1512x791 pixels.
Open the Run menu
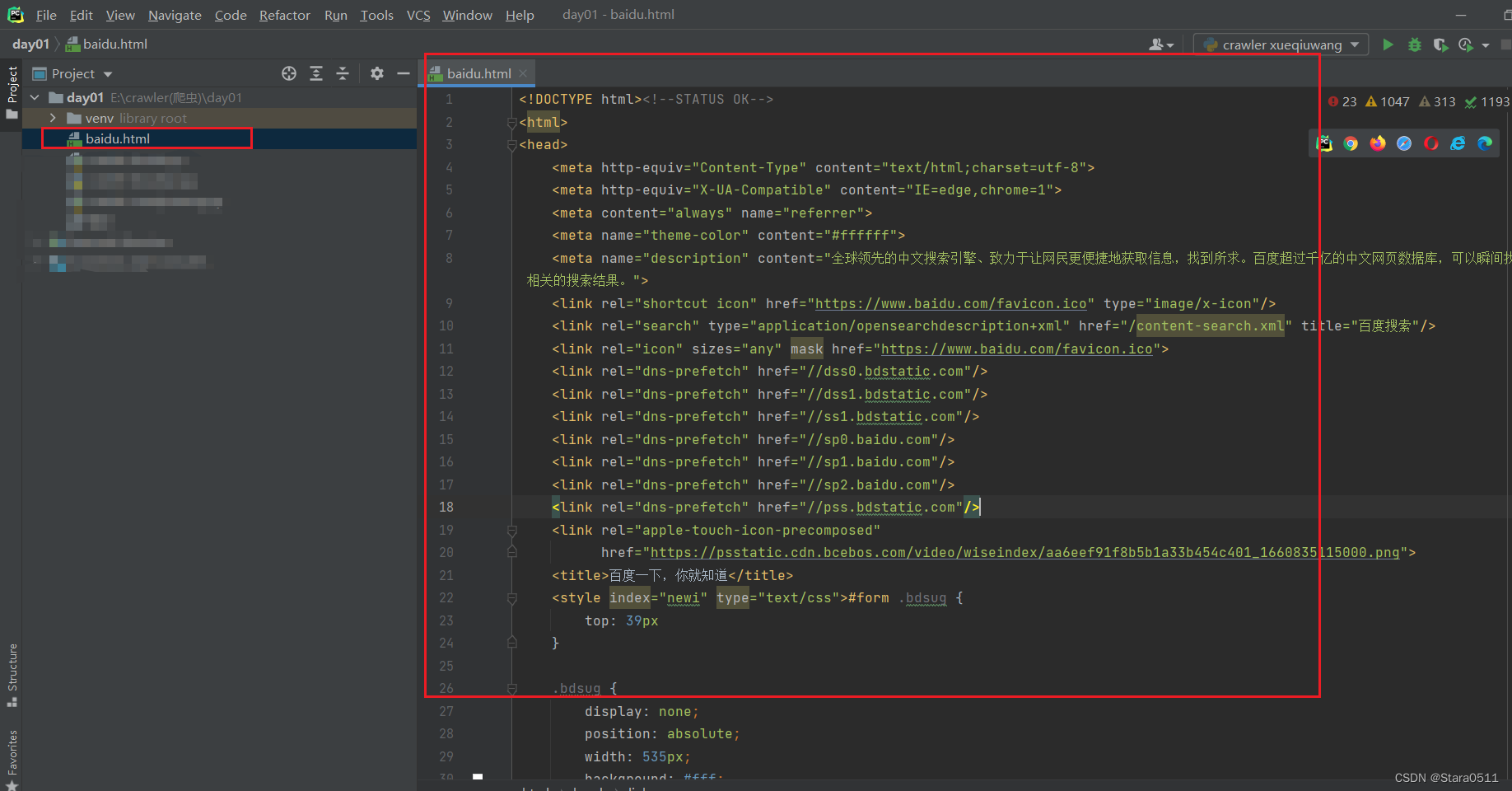pos(336,15)
